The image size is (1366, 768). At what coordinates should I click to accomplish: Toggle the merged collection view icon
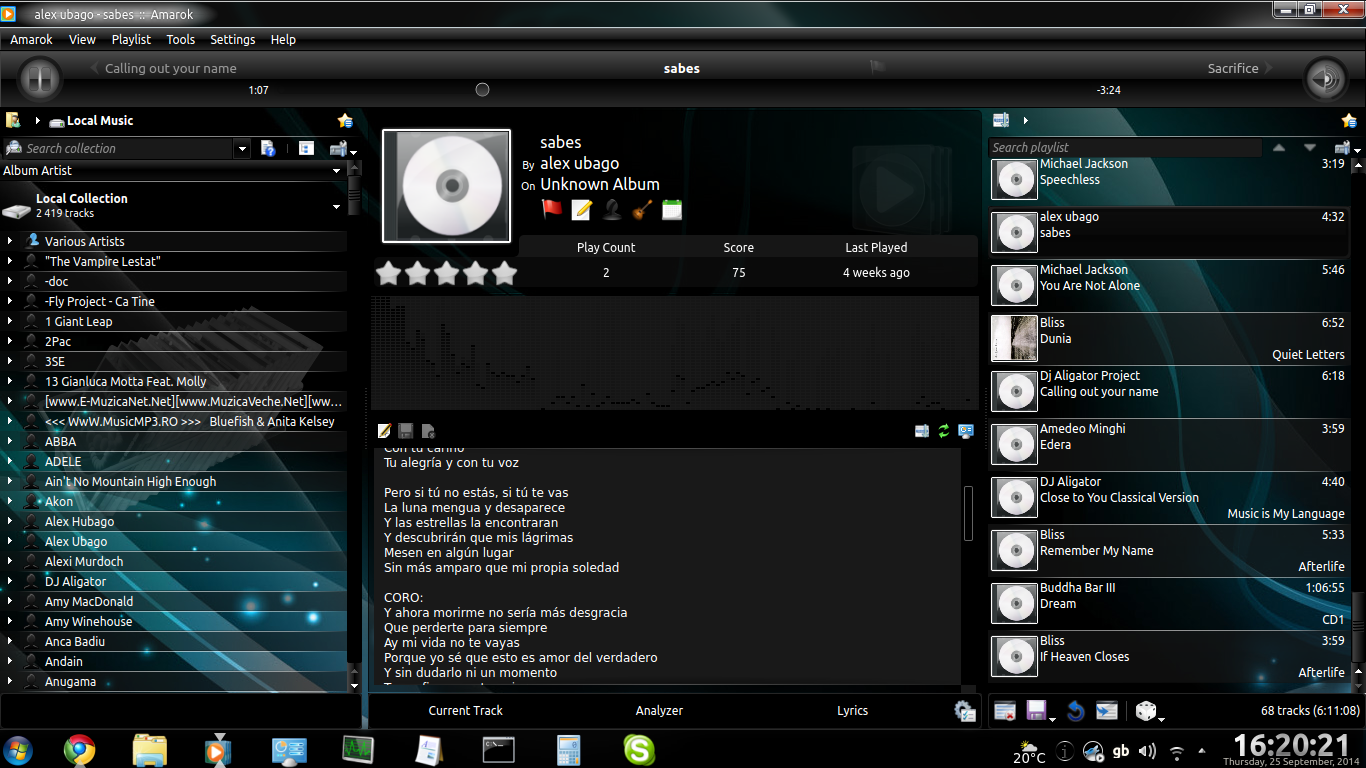(306, 148)
